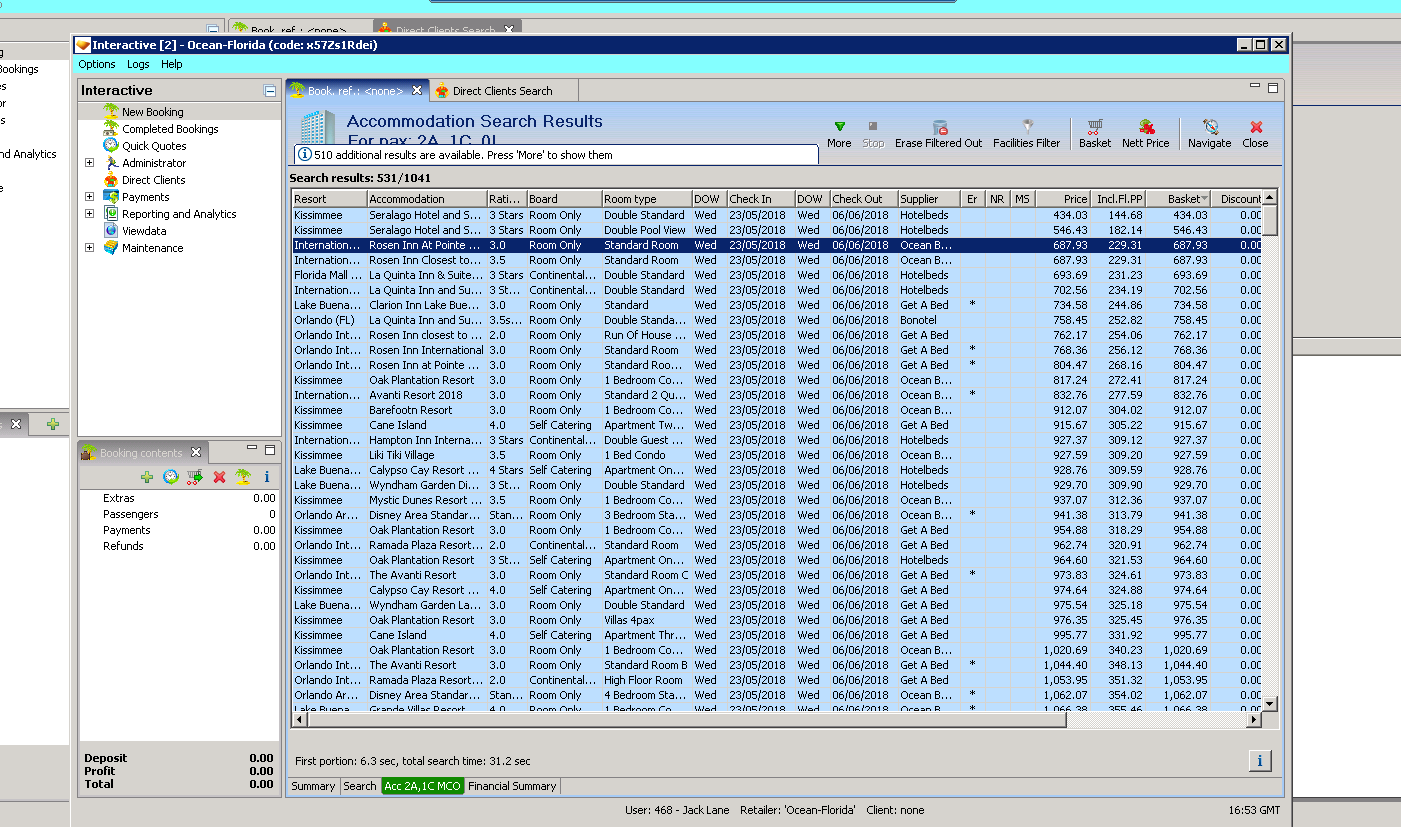Click red X delete in Booking contents
1401x827 pixels.
[219, 477]
